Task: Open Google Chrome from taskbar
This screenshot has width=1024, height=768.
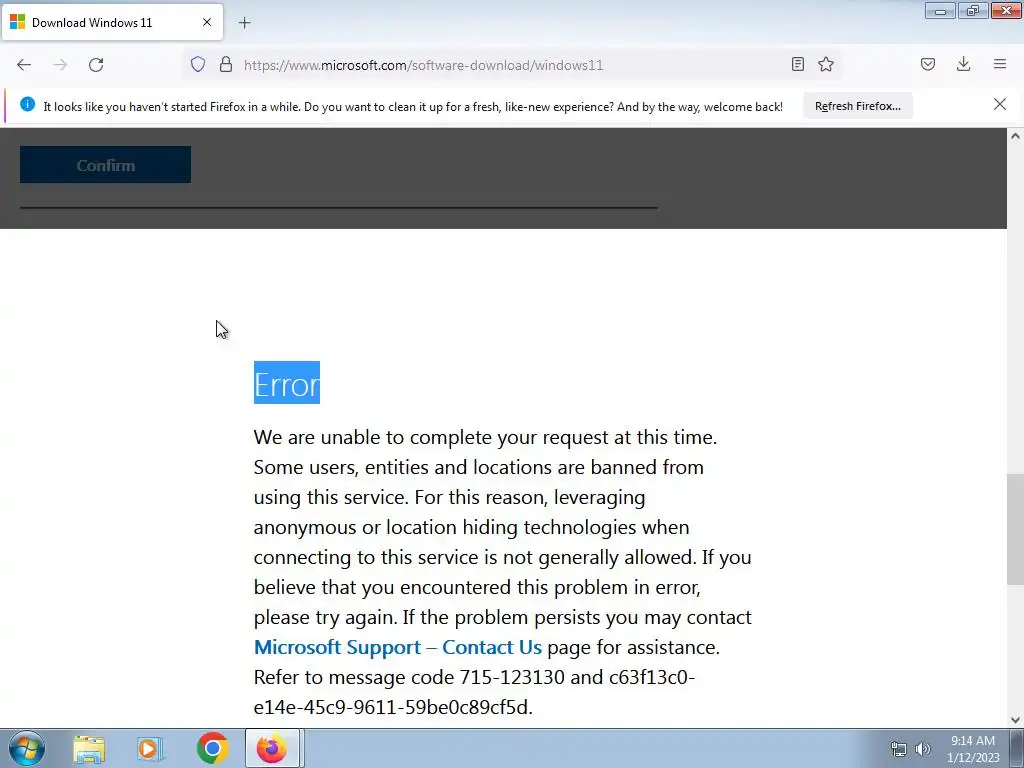Action: pyautogui.click(x=212, y=748)
